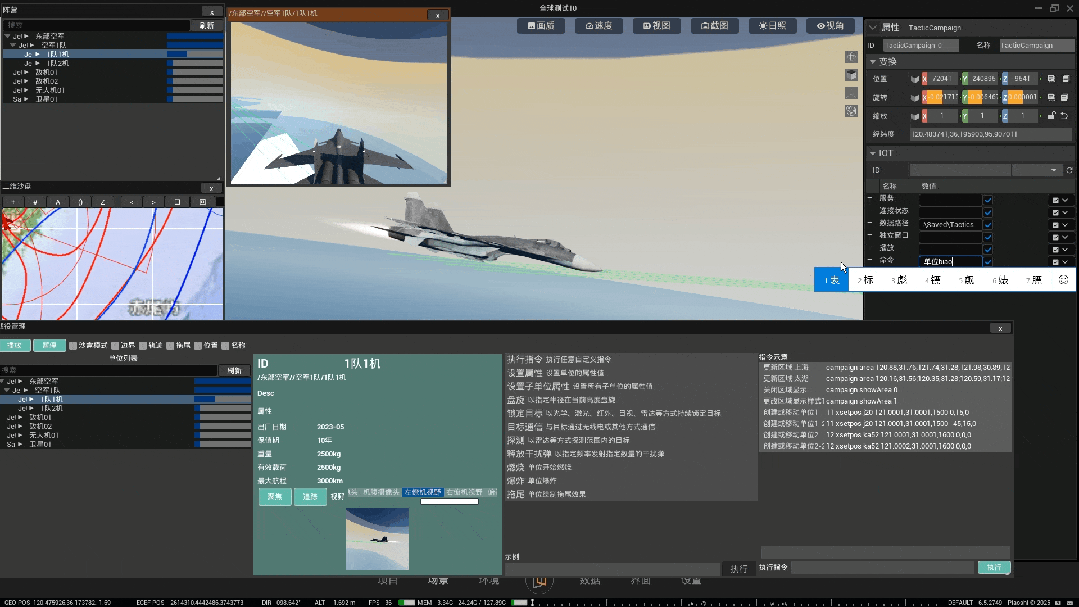The image size is (1079, 607).
Task: Tick the 名称 checkbox in the command panel
Action: point(225,345)
